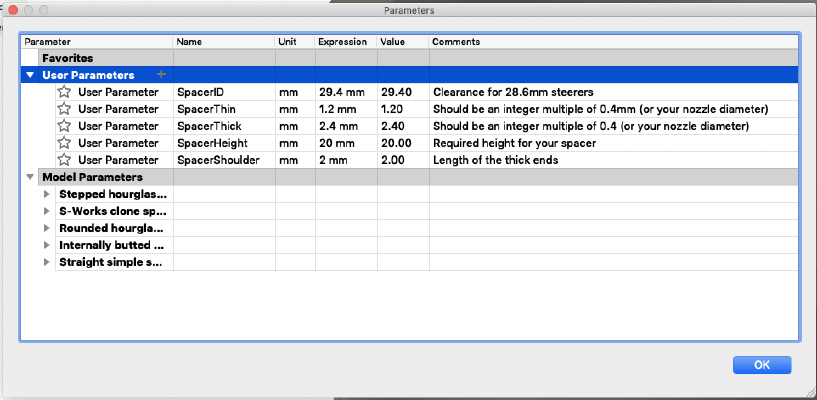This screenshot has height=400, width=817.
Task: Expand the S-Works clone spacer group
Action: [47, 211]
